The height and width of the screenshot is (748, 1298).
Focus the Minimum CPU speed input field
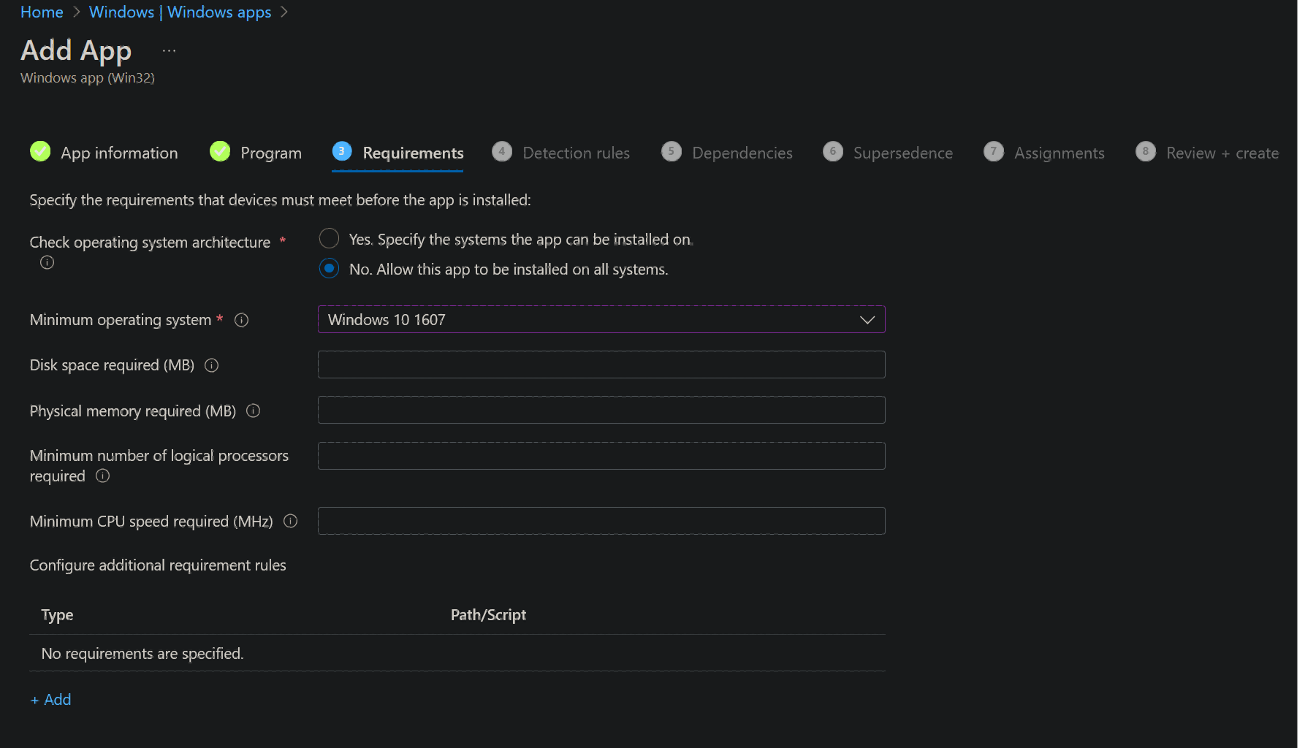pyautogui.click(x=601, y=521)
